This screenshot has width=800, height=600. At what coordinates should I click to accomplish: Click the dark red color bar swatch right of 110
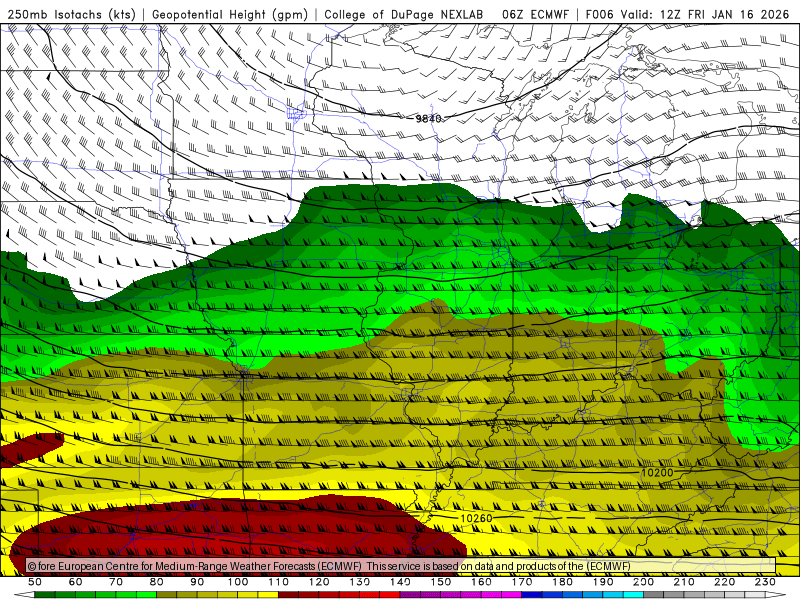(288, 595)
